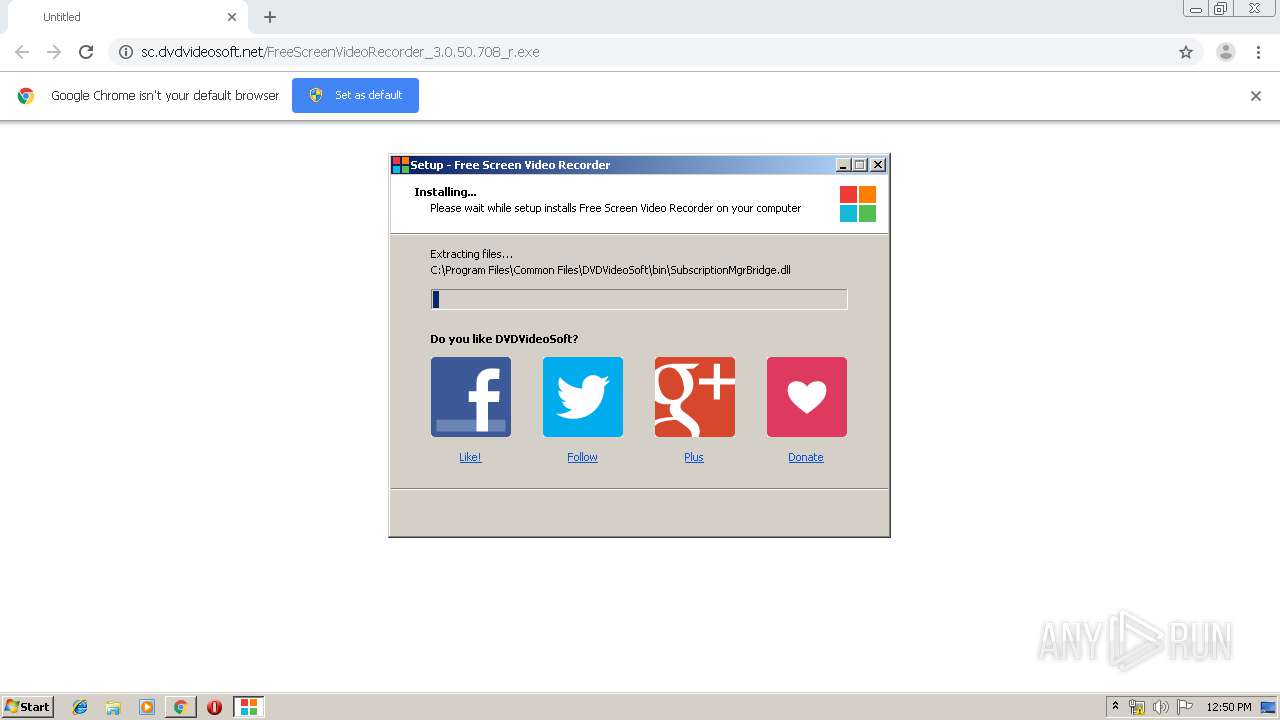Open the Chrome profile avatar
The height and width of the screenshot is (720, 1280).
[1226, 52]
